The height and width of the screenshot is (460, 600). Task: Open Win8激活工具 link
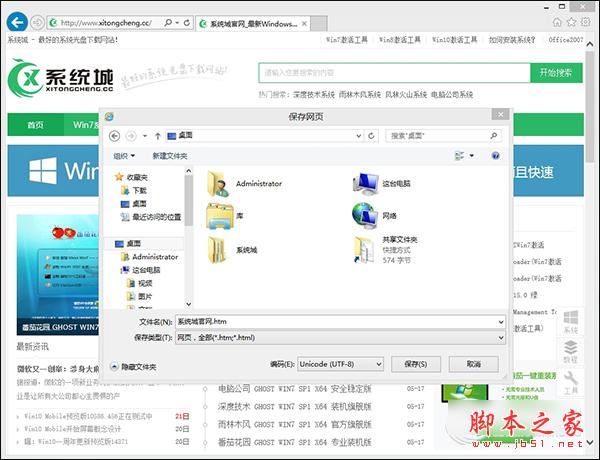399,39
